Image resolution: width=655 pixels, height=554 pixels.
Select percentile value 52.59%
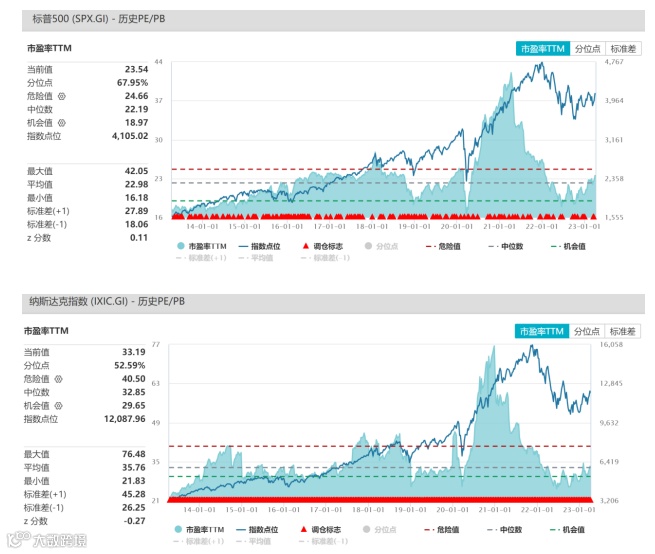tap(129, 366)
